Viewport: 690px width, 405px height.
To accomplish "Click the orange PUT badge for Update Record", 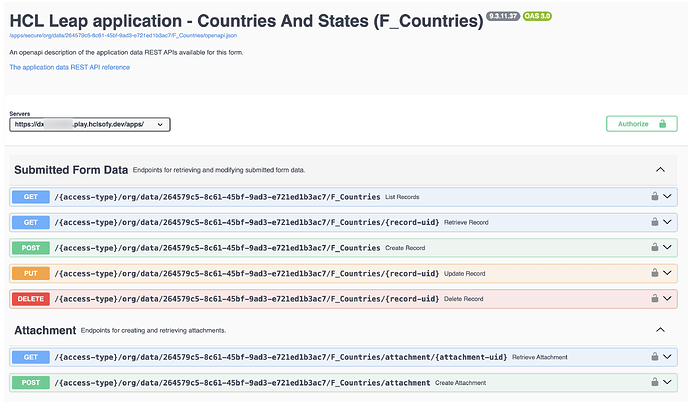I will [30, 273].
